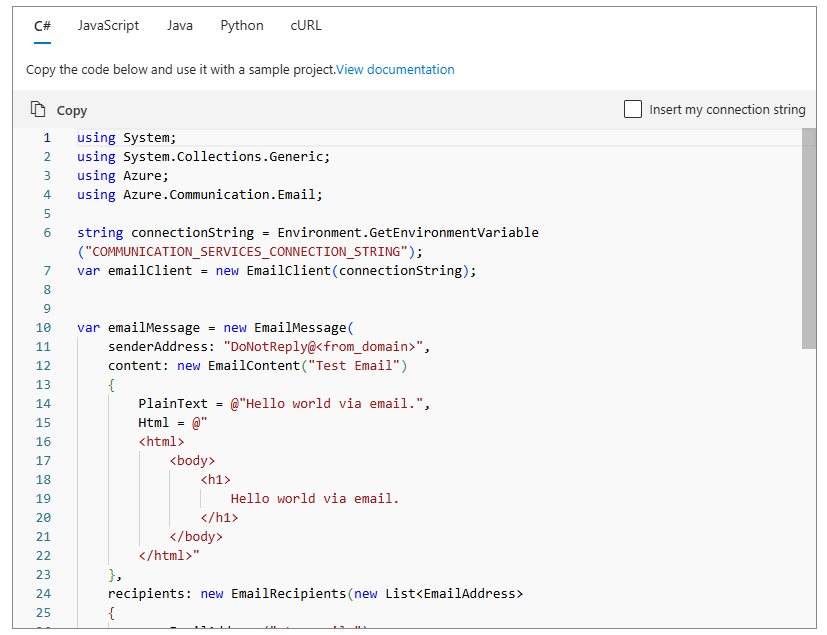Click line number 24 in the gutter
The image size is (827, 635).
point(43,594)
